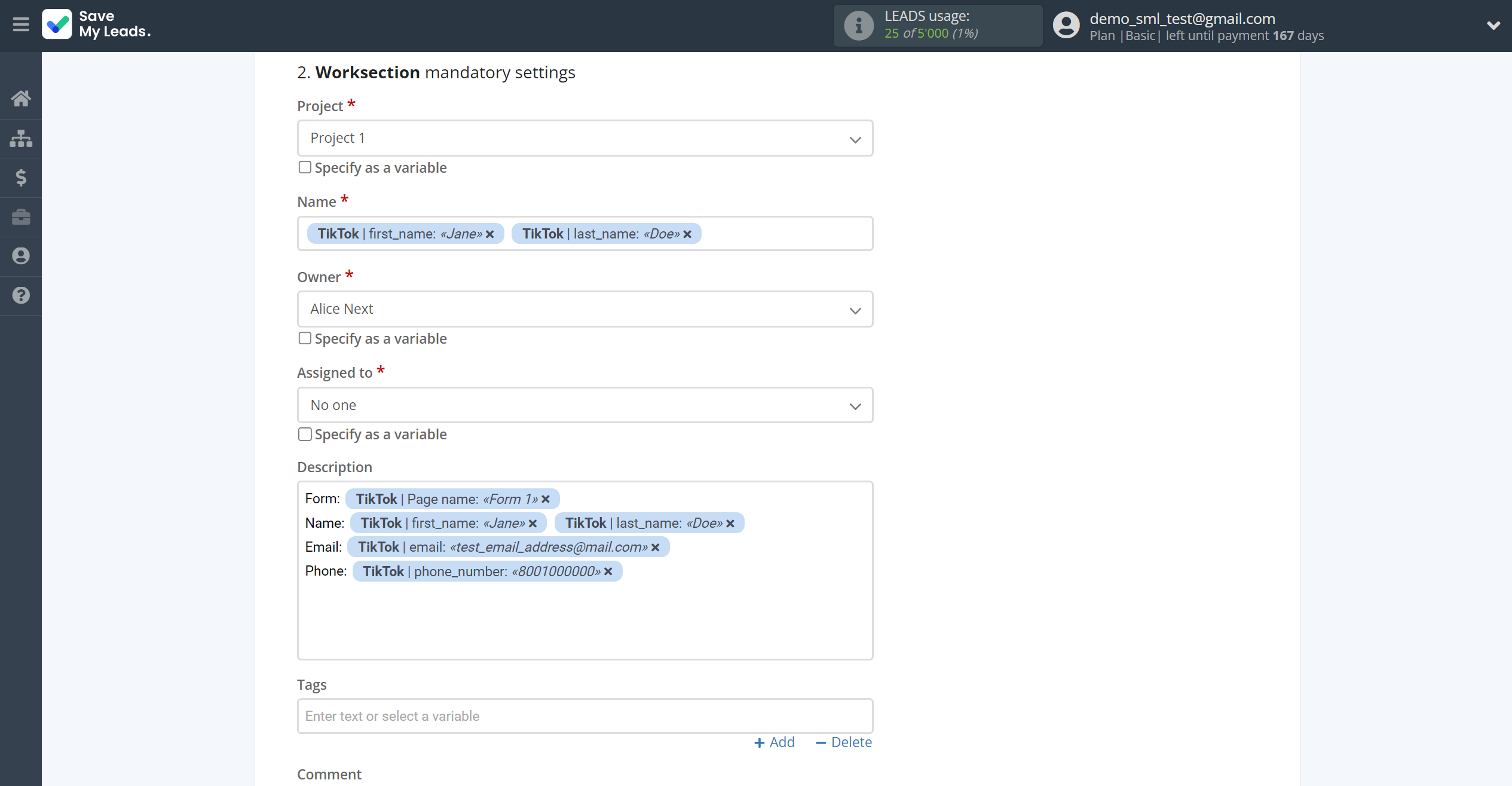Screen dimensions: 1512x786
Task: Click the Save My Leads logo
Action: pos(96,25)
